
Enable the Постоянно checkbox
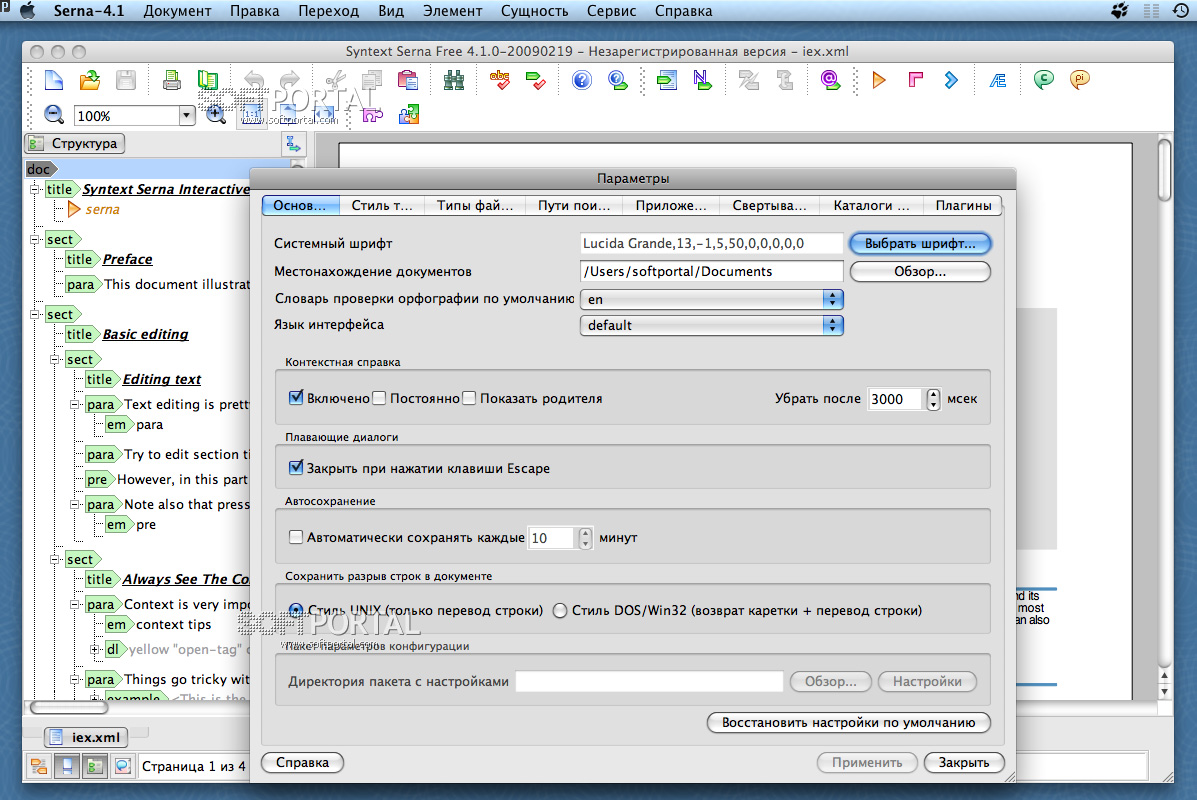click(379, 398)
